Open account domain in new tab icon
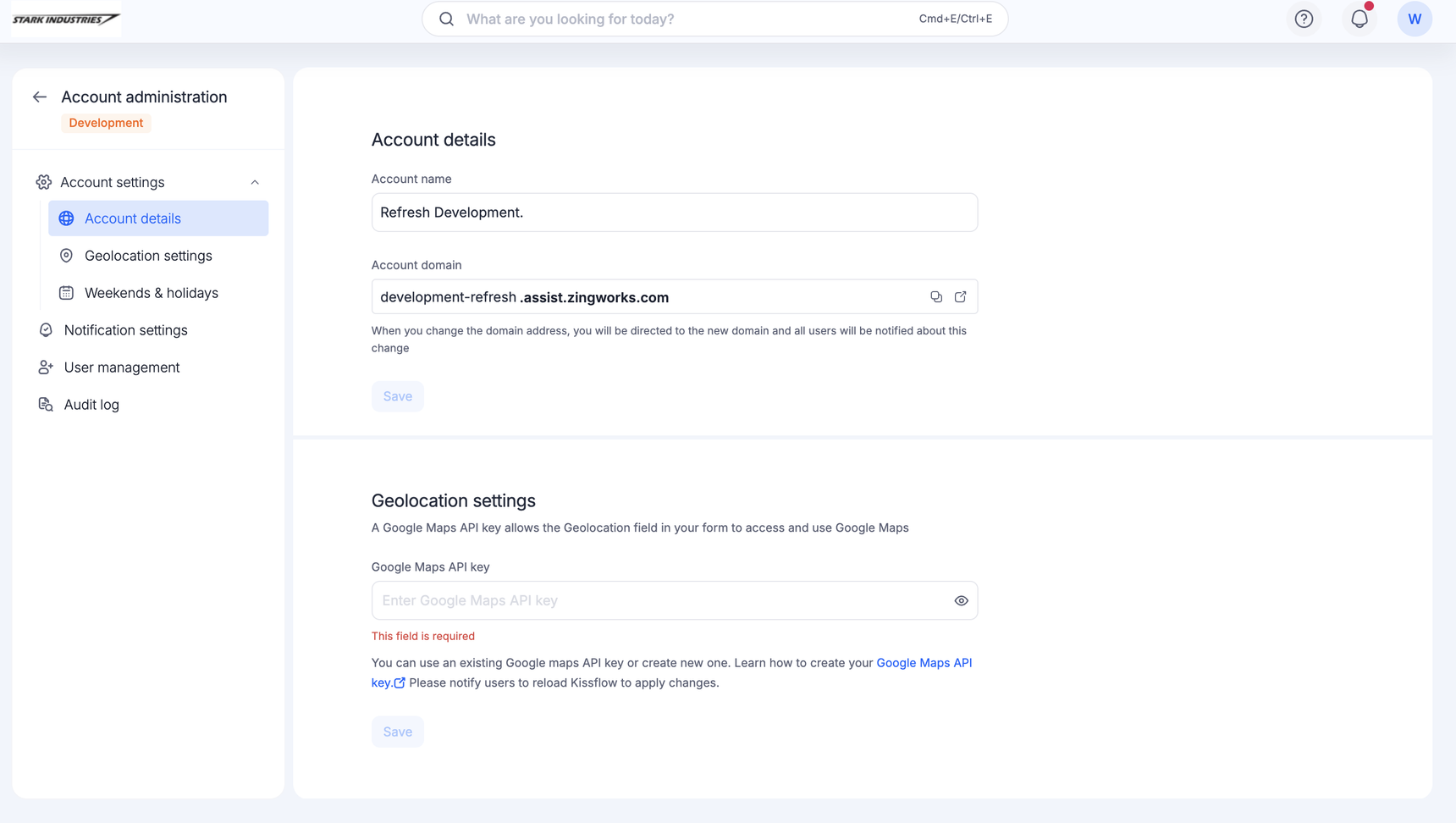Screen dimensions: 1456x823 click(960, 297)
